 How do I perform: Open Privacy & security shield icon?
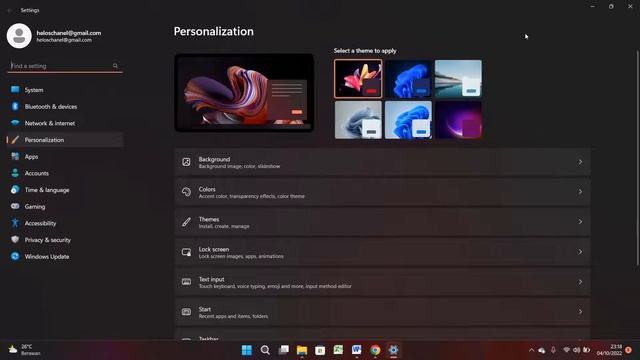click(x=15, y=240)
